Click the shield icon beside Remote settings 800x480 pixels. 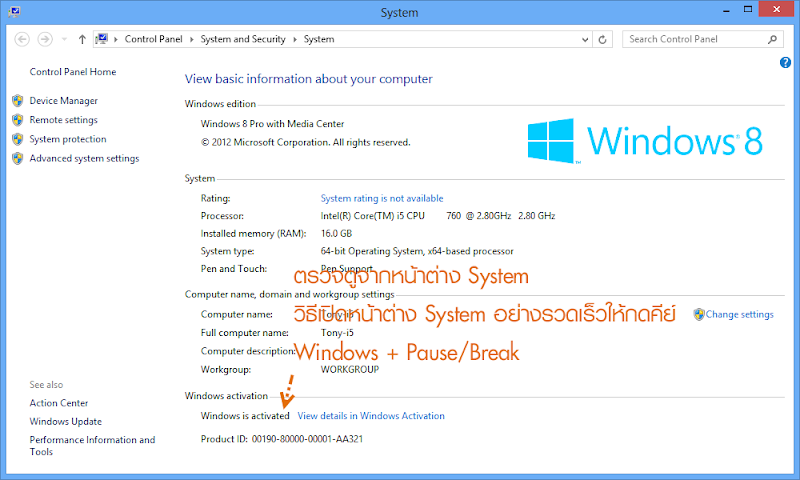click(18, 120)
